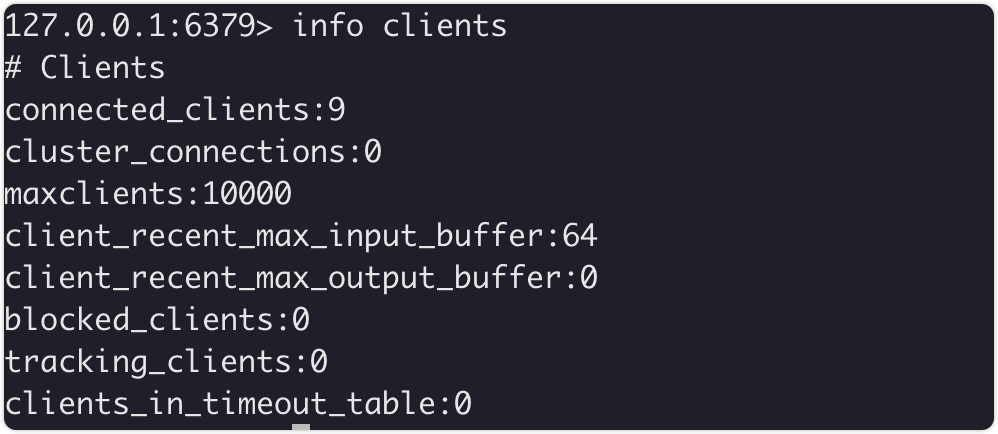998x434 pixels.
Task: Click the maxclients key name
Action: [94, 194]
